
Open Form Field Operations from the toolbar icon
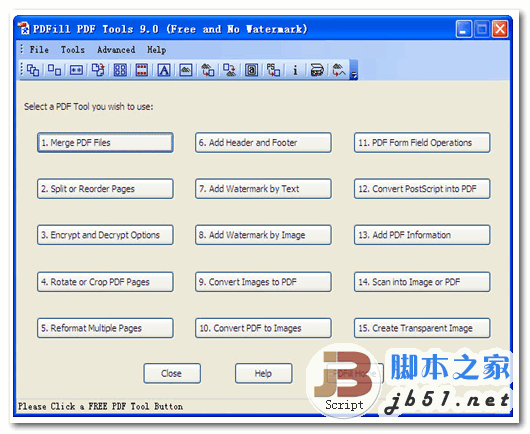(x=251, y=70)
